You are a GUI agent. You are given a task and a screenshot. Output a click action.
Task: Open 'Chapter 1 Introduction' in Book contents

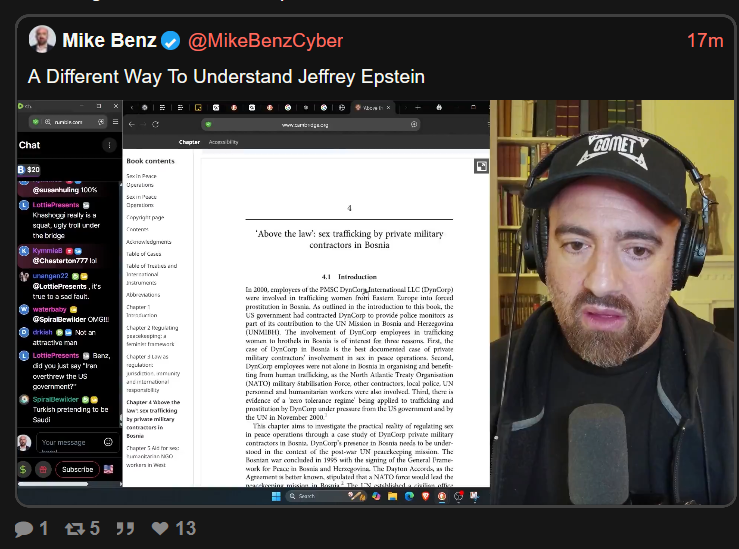pos(141,311)
